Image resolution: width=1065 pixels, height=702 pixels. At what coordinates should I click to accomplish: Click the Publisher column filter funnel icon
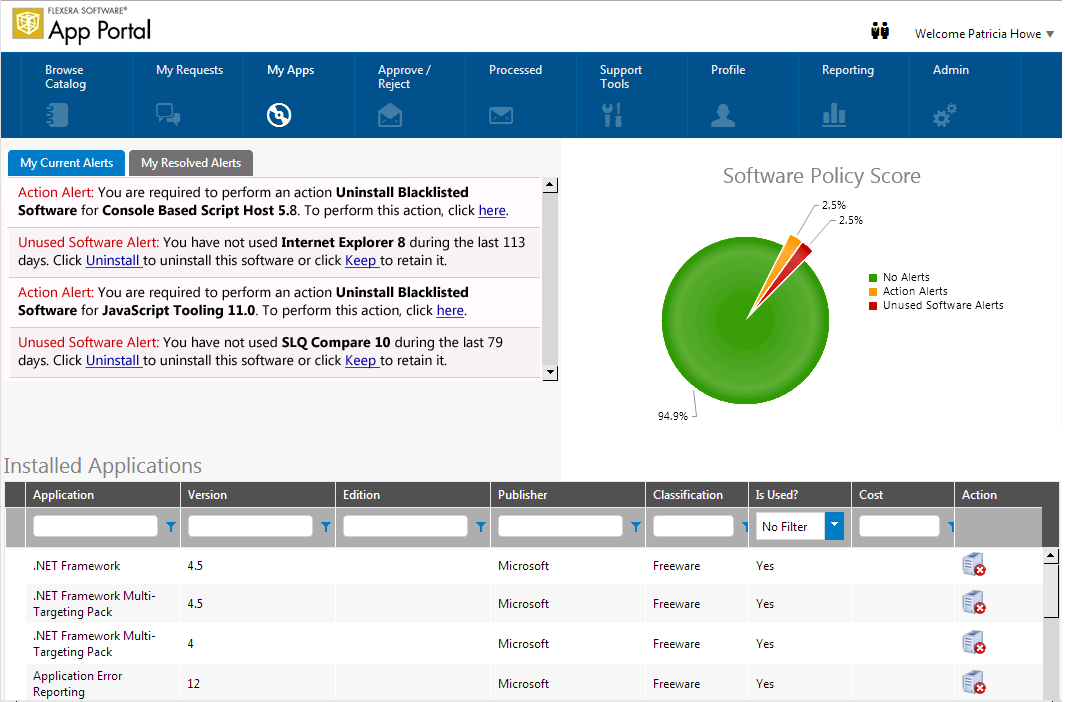(x=635, y=527)
